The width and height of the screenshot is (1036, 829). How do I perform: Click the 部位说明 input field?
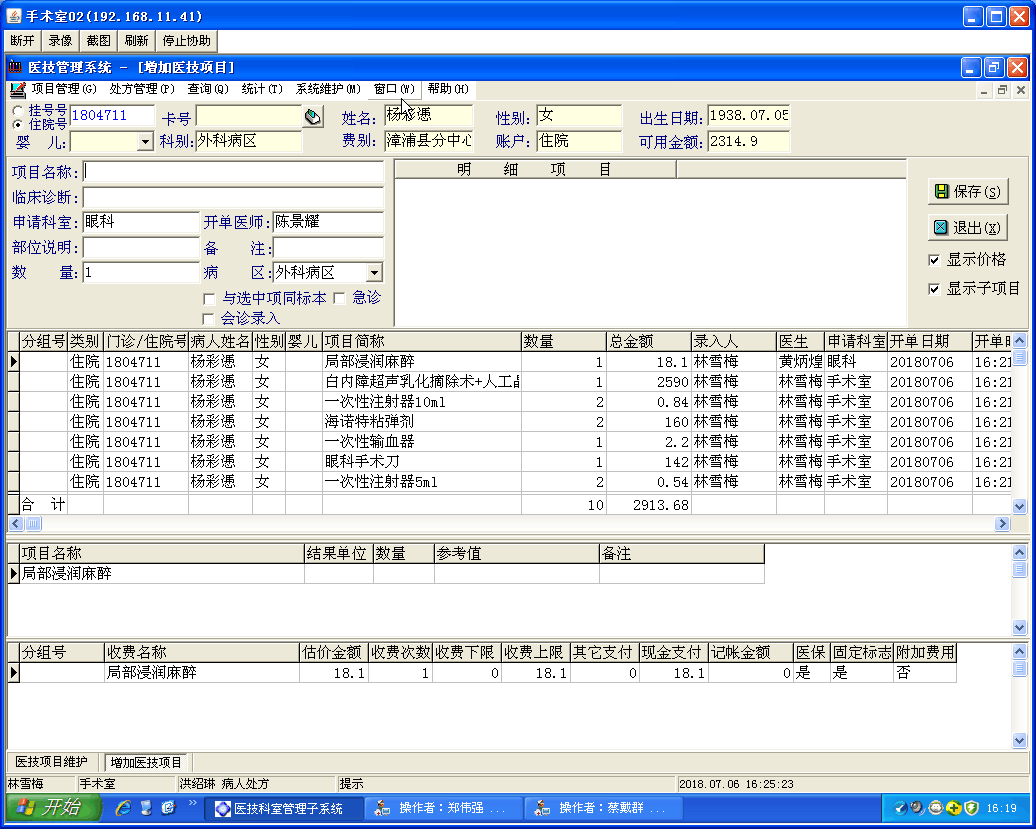click(141, 248)
